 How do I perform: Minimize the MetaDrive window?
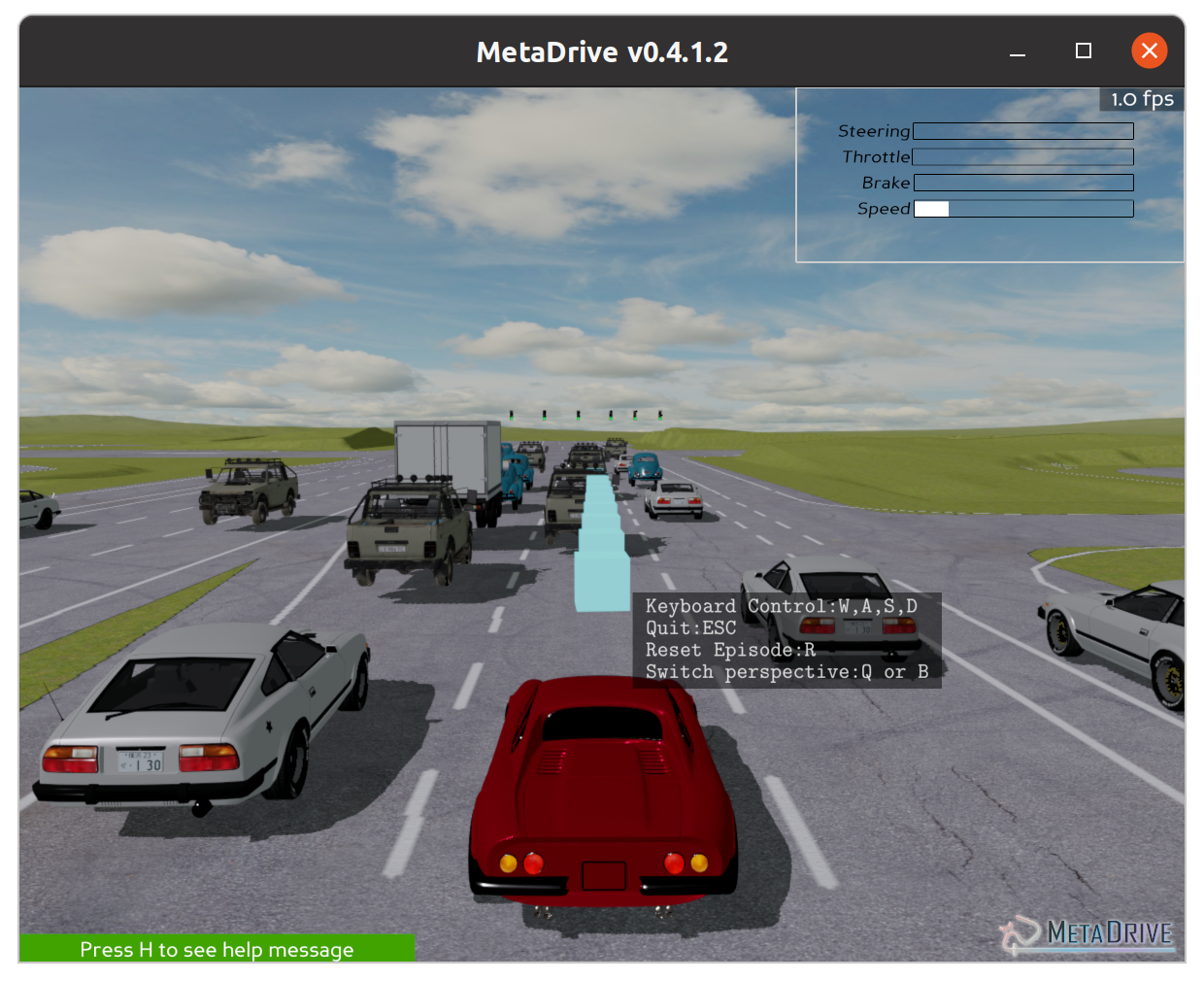(x=1018, y=52)
